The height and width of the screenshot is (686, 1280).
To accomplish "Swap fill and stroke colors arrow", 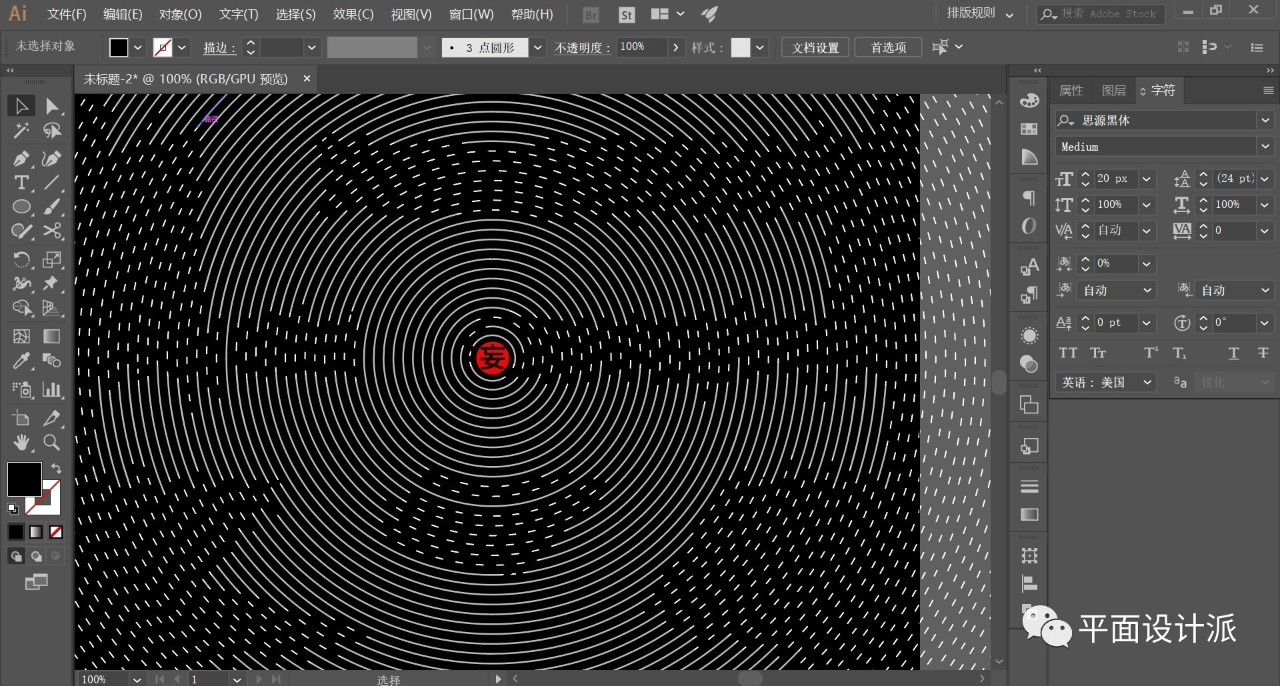I will [56, 468].
